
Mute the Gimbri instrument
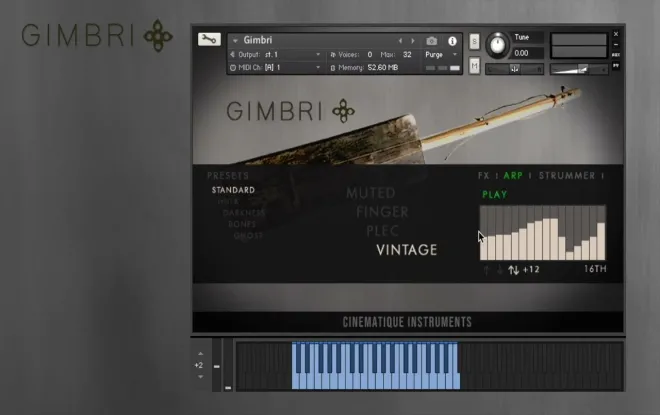[474, 66]
